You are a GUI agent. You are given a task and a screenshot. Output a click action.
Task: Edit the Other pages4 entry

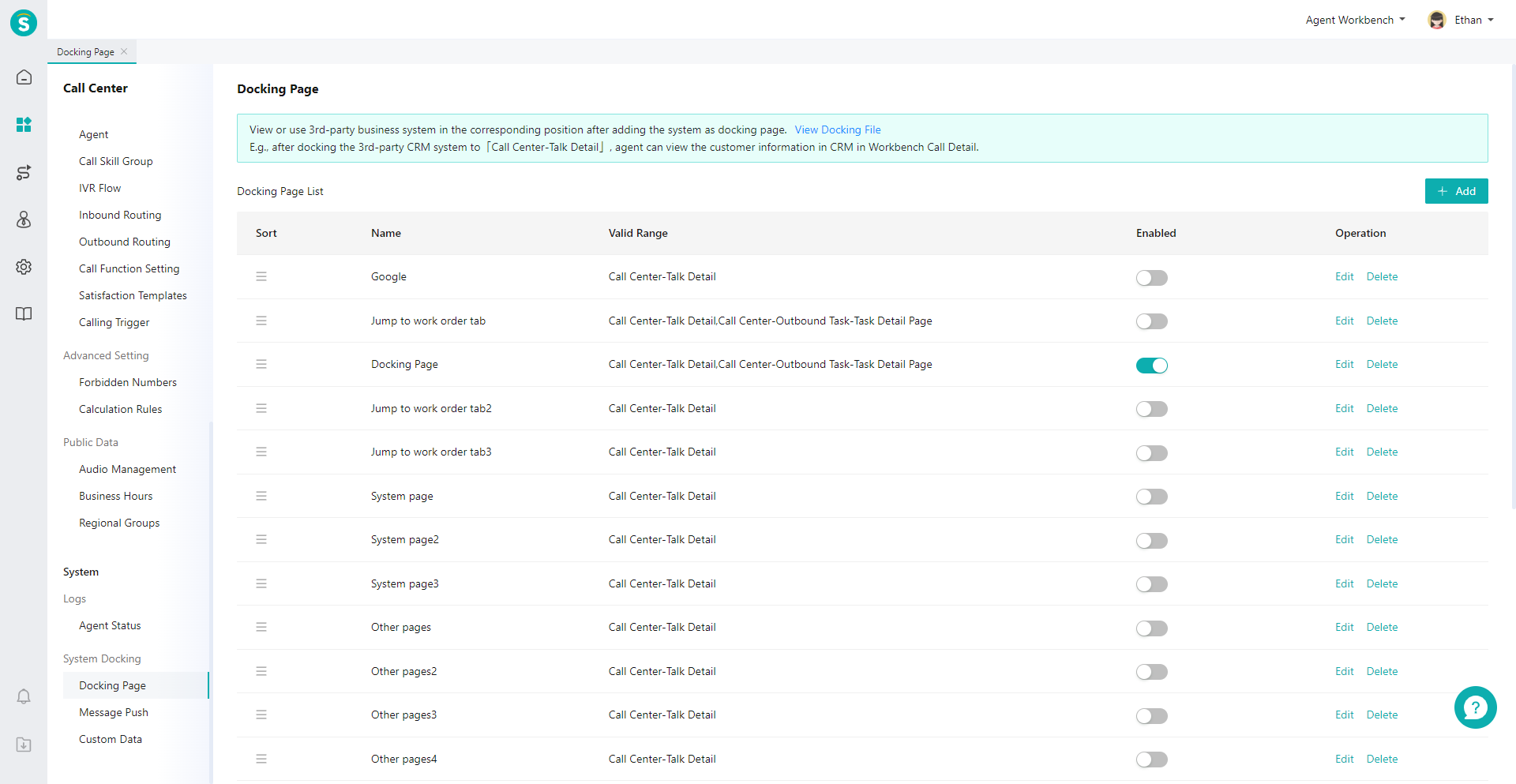pyautogui.click(x=1345, y=759)
